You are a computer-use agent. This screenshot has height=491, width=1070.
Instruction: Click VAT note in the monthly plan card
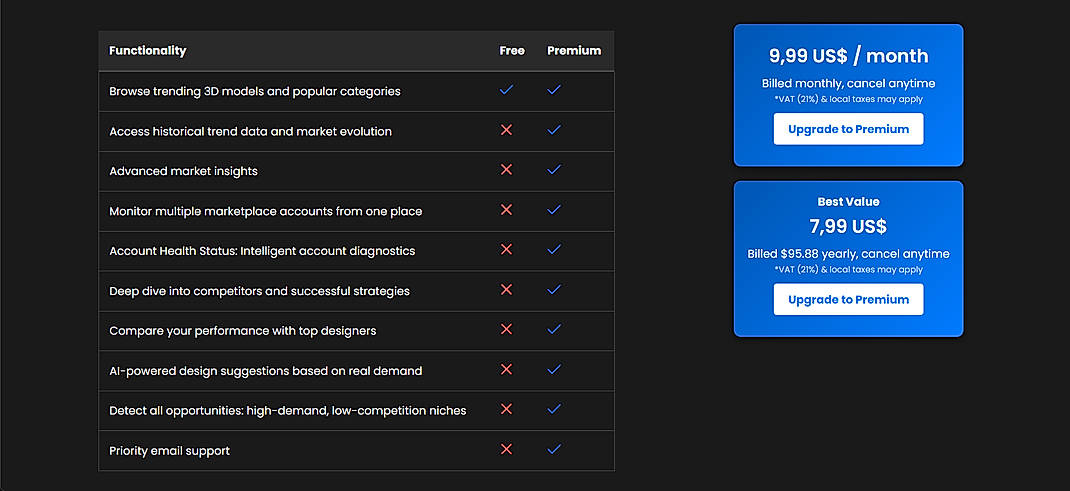[x=848, y=100]
